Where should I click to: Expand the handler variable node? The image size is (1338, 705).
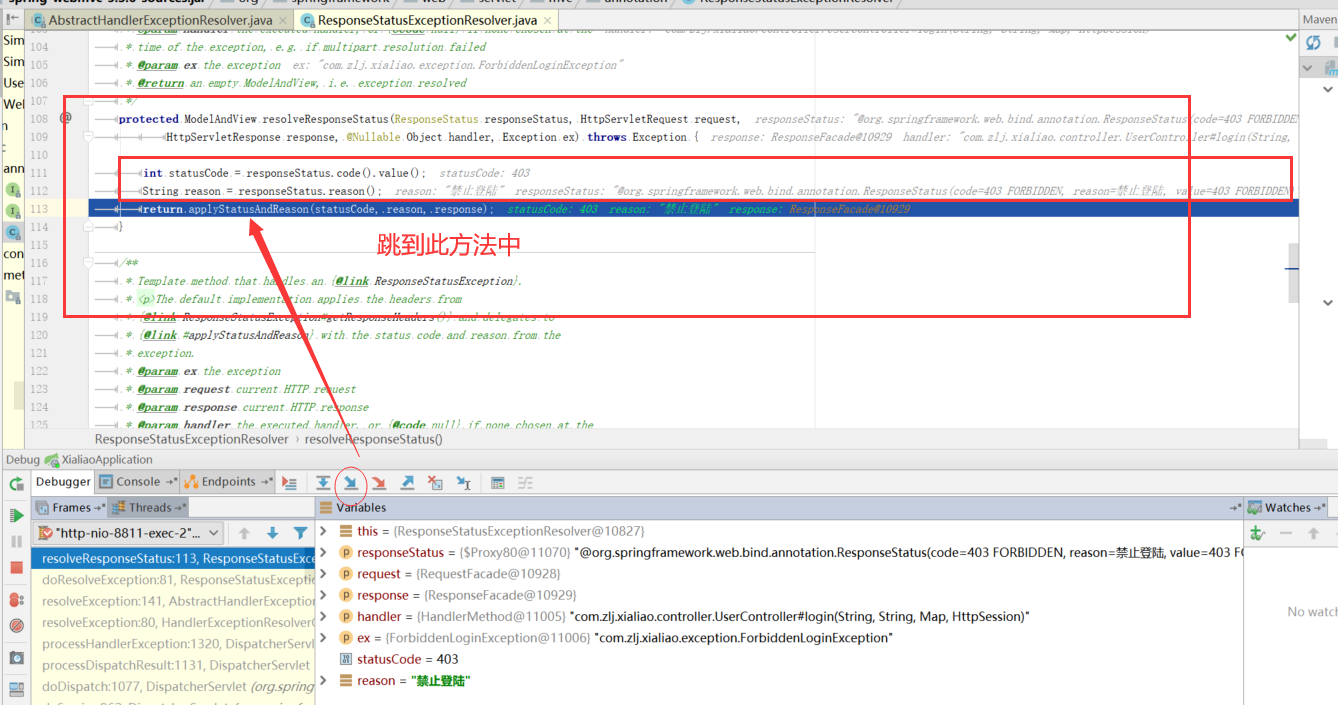click(323, 616)
